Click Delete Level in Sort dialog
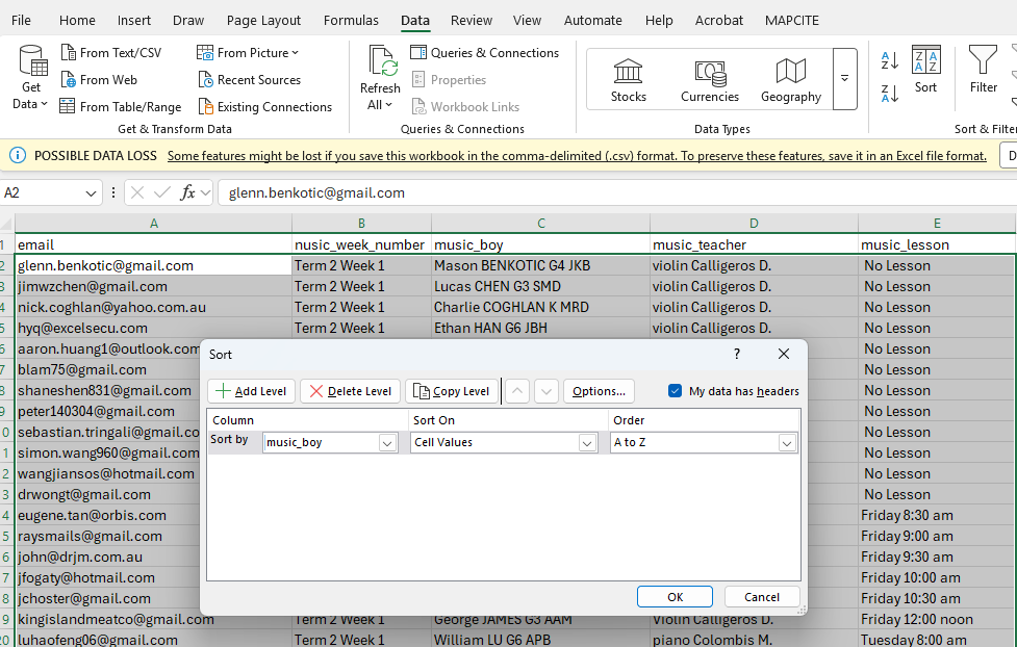1017x647 pixels. 350,391
